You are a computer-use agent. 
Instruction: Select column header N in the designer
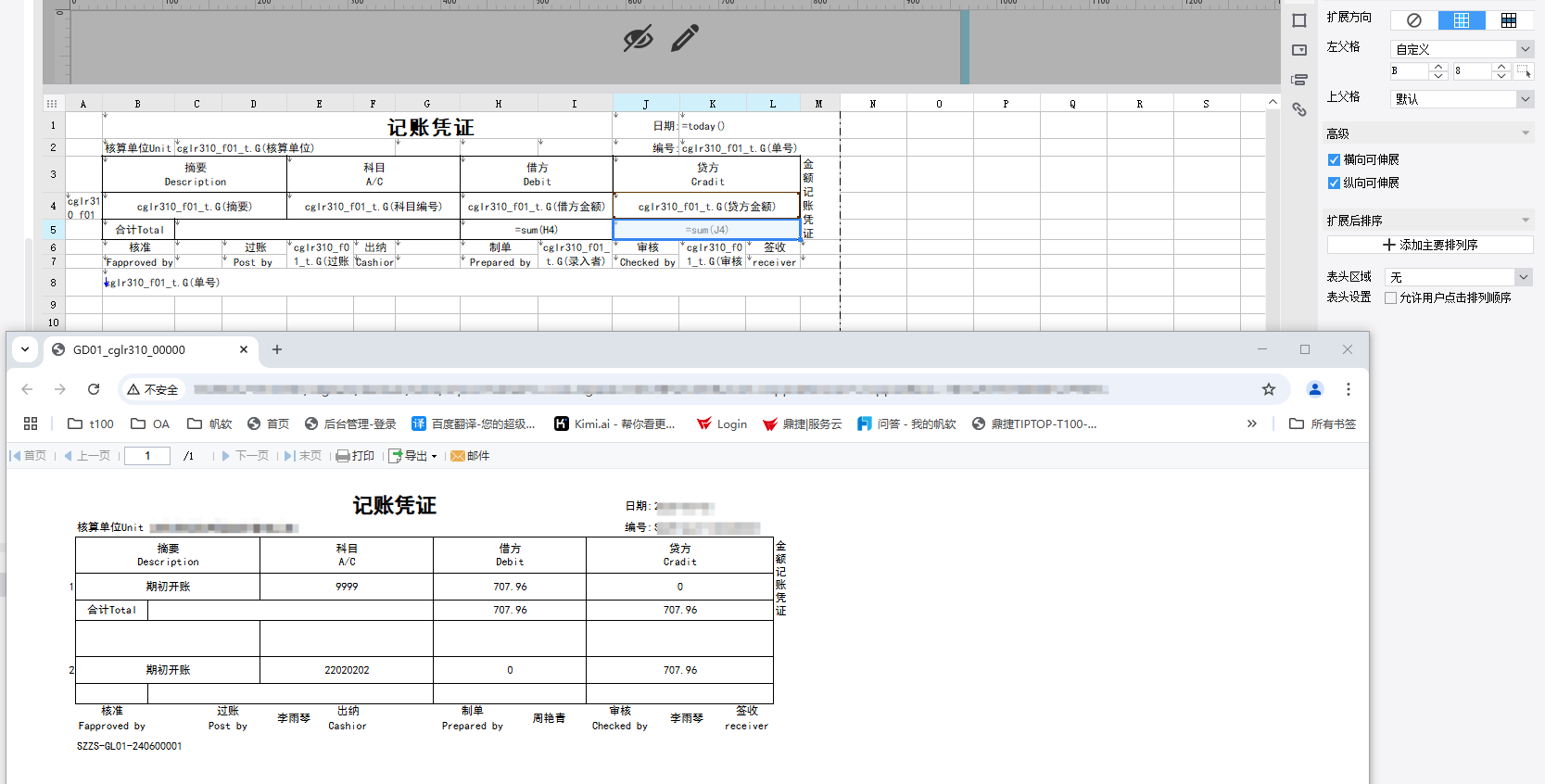click(873, 104)
